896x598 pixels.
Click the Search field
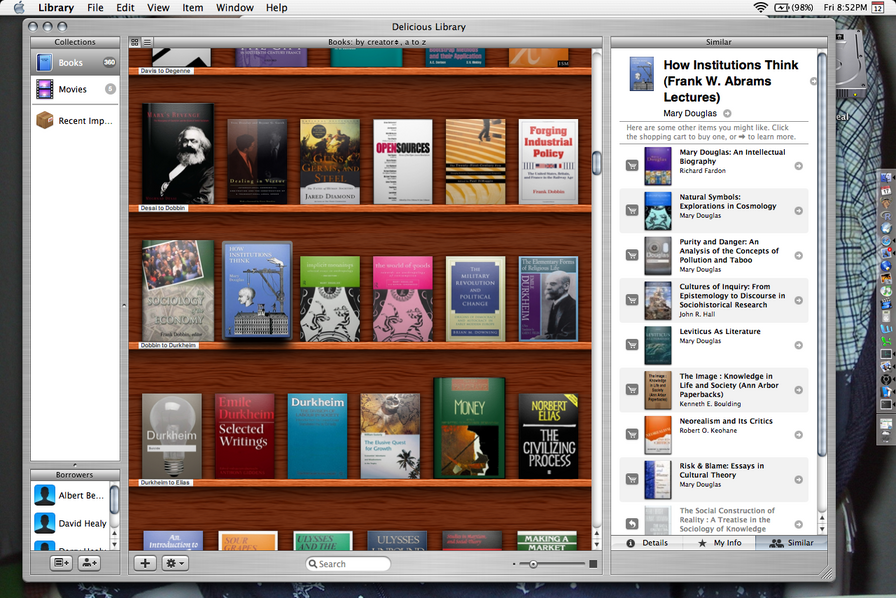click(x=350, y=564)
